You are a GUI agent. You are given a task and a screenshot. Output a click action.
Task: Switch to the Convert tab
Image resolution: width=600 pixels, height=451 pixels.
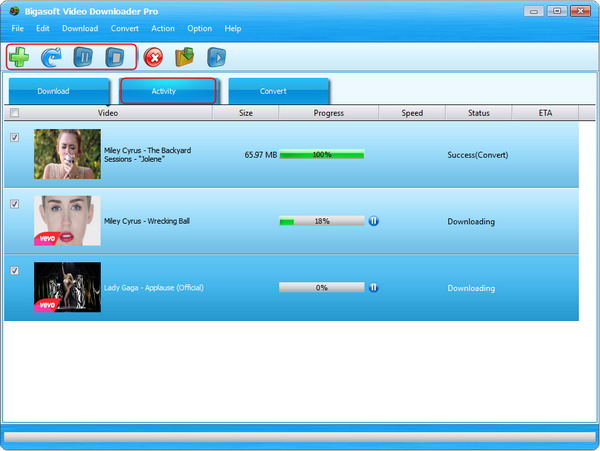click(x=279, y=91)
